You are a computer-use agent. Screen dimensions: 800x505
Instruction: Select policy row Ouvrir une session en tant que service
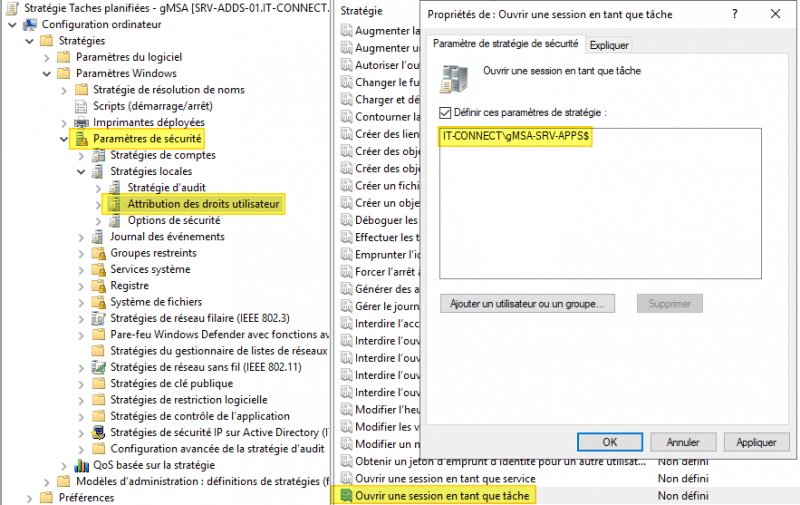click(445, 478)
